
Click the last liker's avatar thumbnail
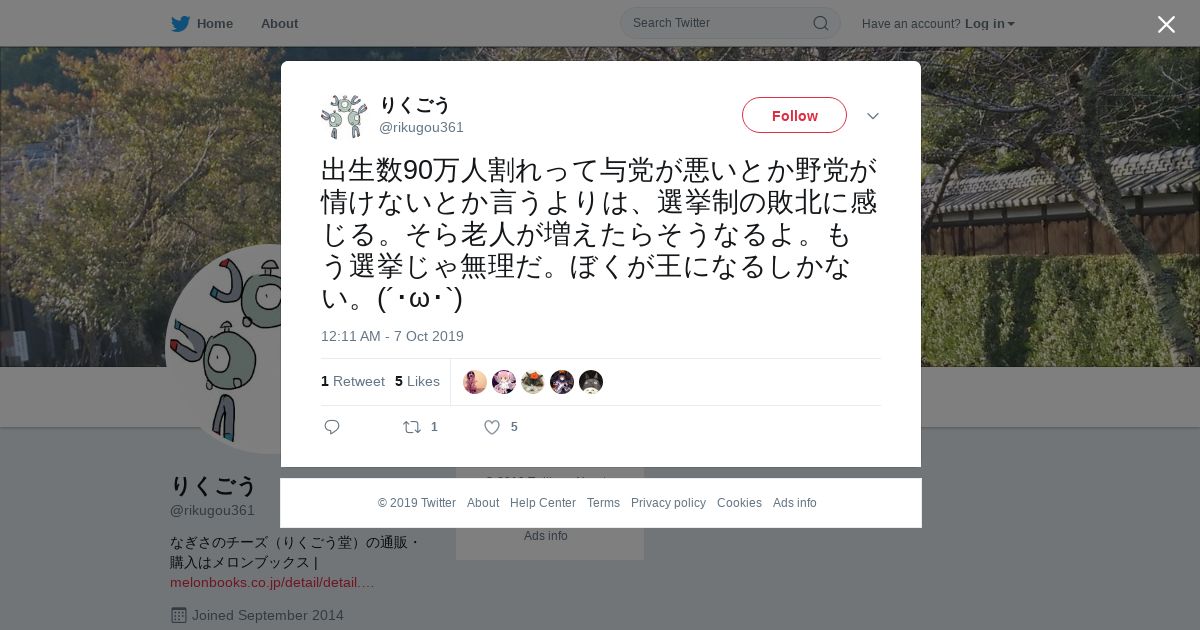click(591, 382)
